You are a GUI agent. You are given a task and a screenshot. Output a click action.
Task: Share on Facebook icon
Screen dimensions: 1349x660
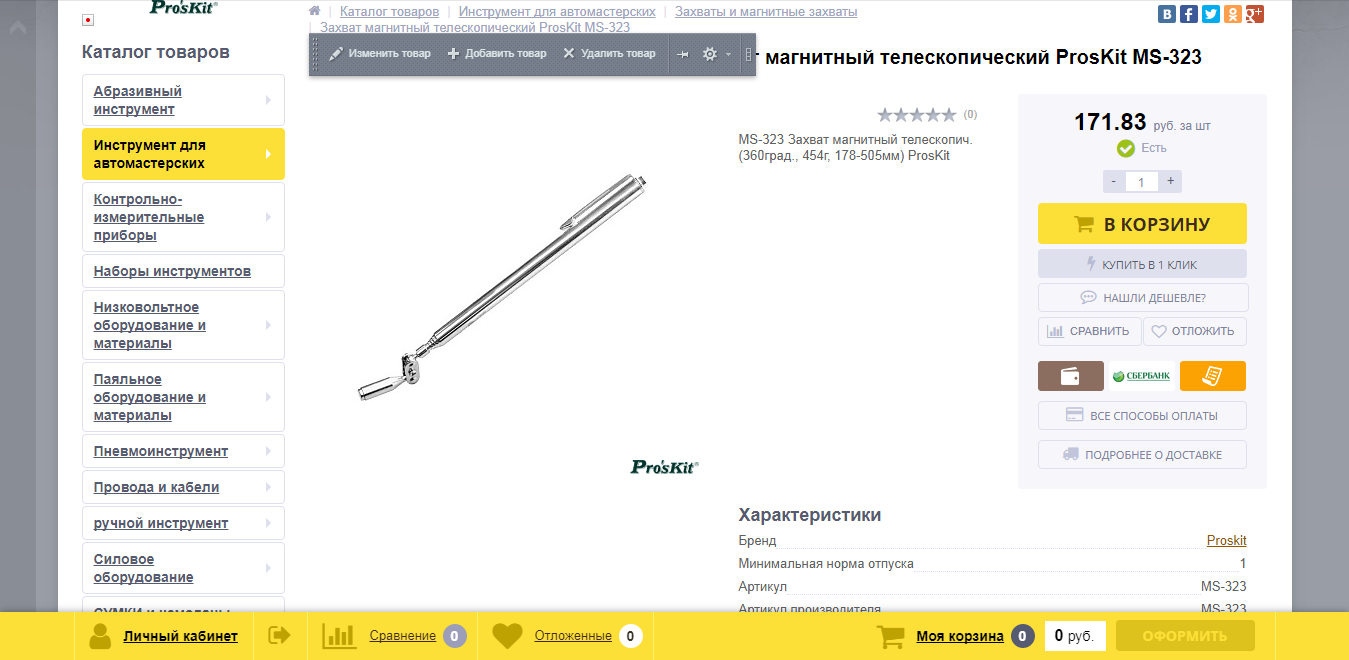coord(1189,14)
